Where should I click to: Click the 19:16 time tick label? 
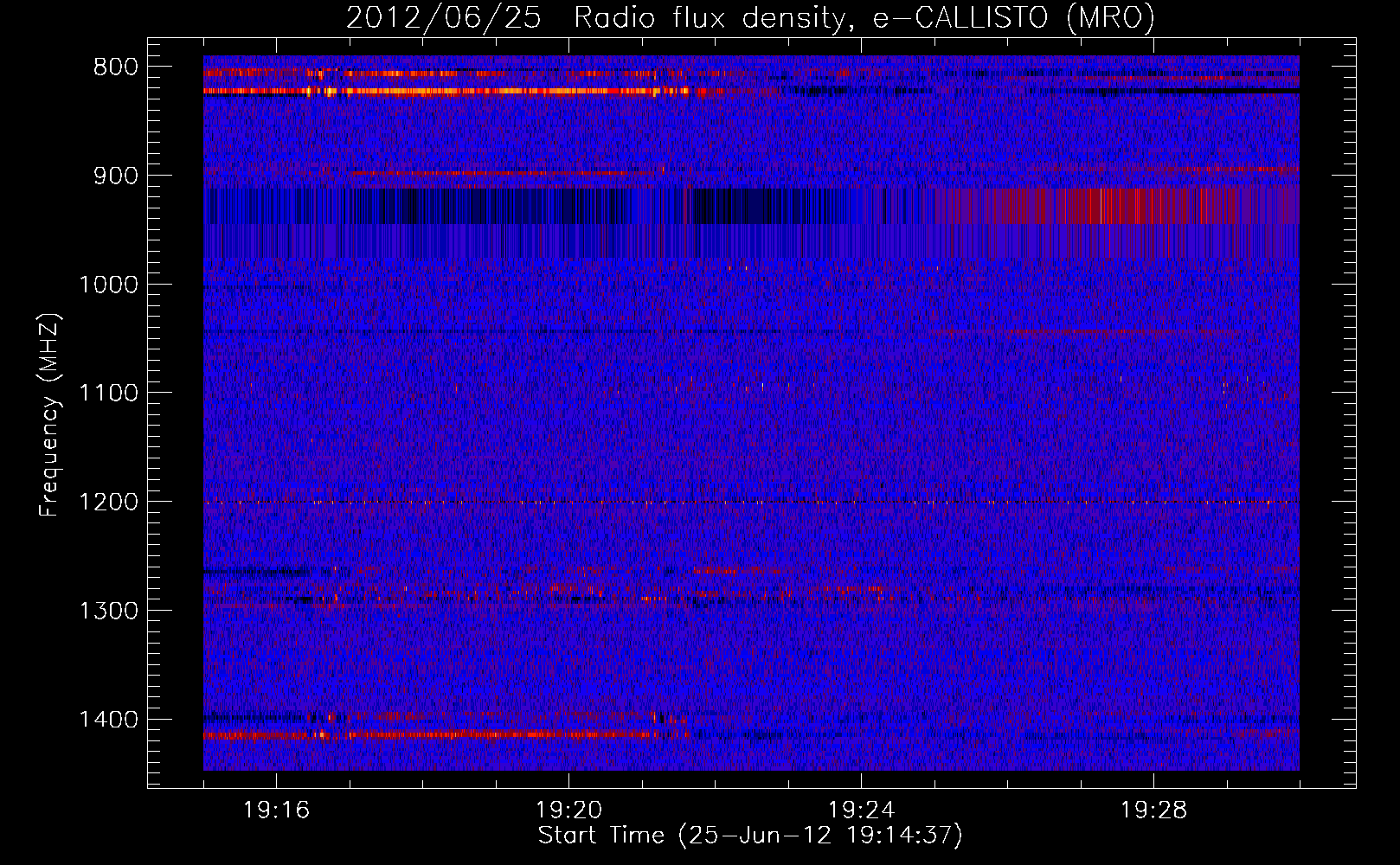[276, 811]
